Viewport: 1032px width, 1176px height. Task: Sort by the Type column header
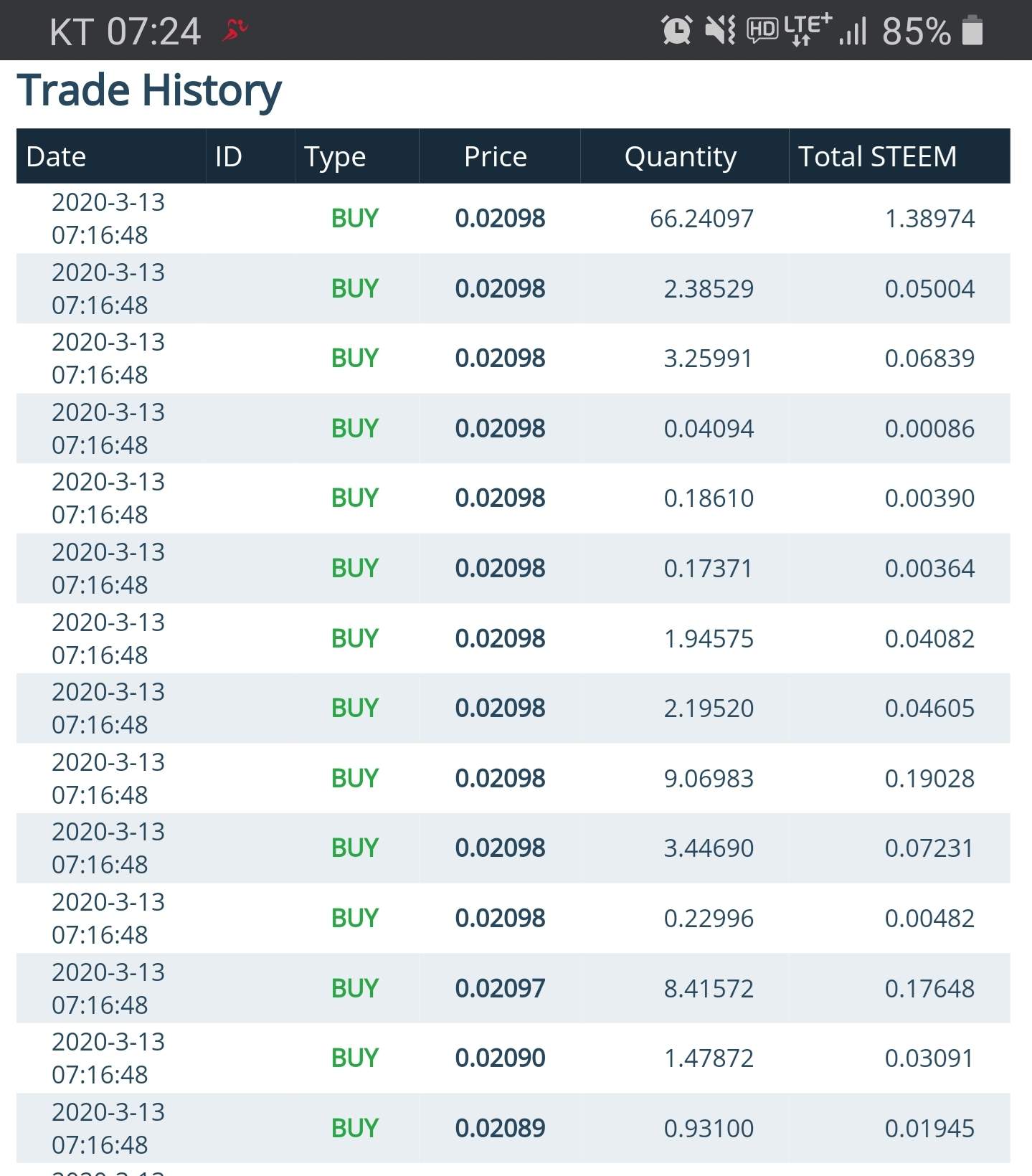(x=335, y=156)
